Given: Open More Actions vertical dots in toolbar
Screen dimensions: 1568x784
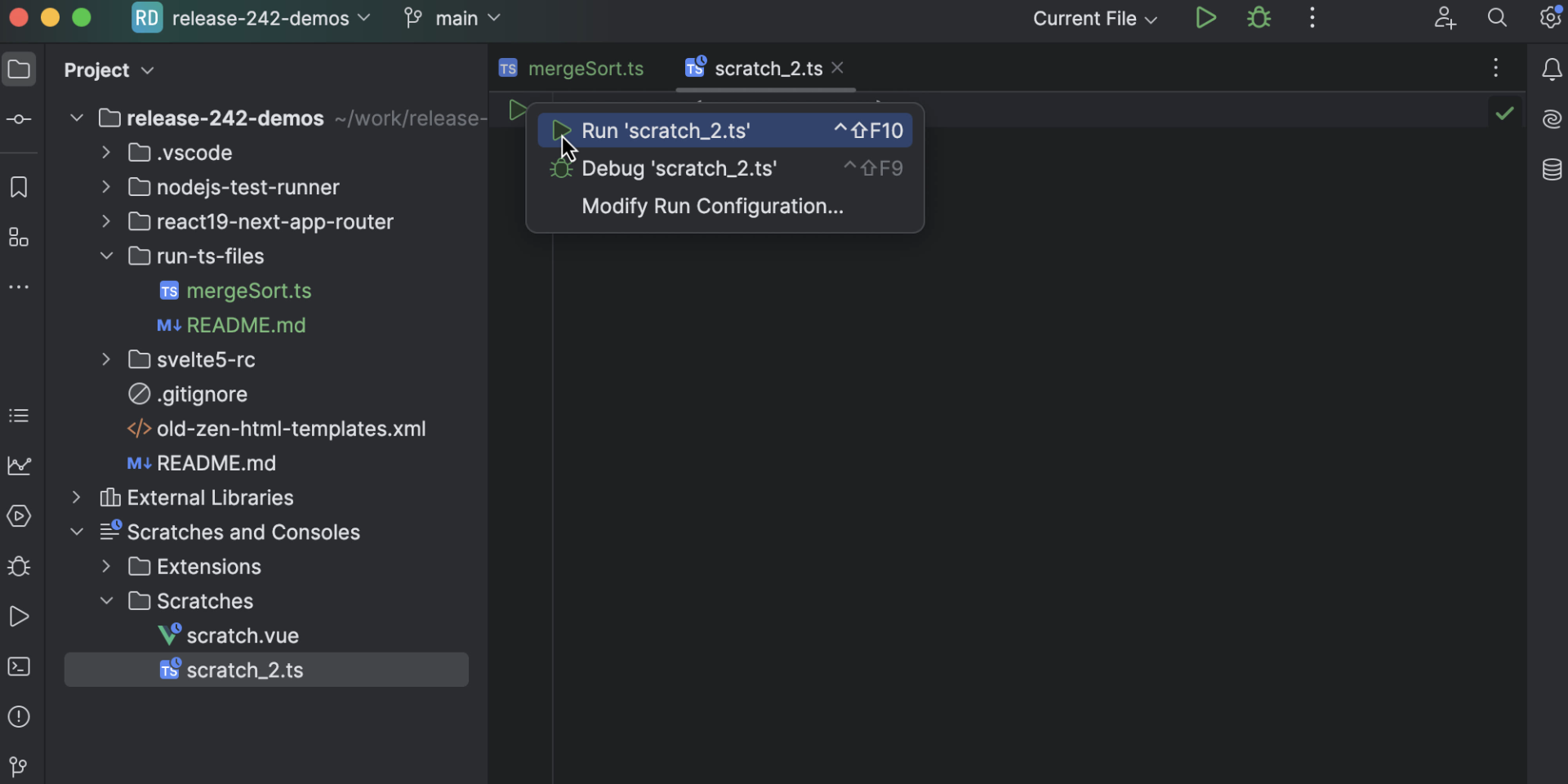Looking at the screenshot, I should (x=1312, y=18).
